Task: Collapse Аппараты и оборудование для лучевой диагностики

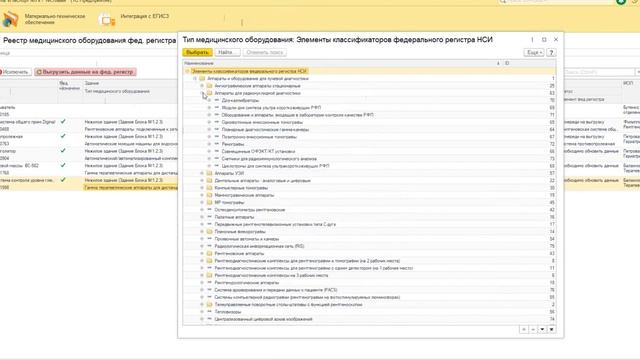Action: tap(195, 78)
